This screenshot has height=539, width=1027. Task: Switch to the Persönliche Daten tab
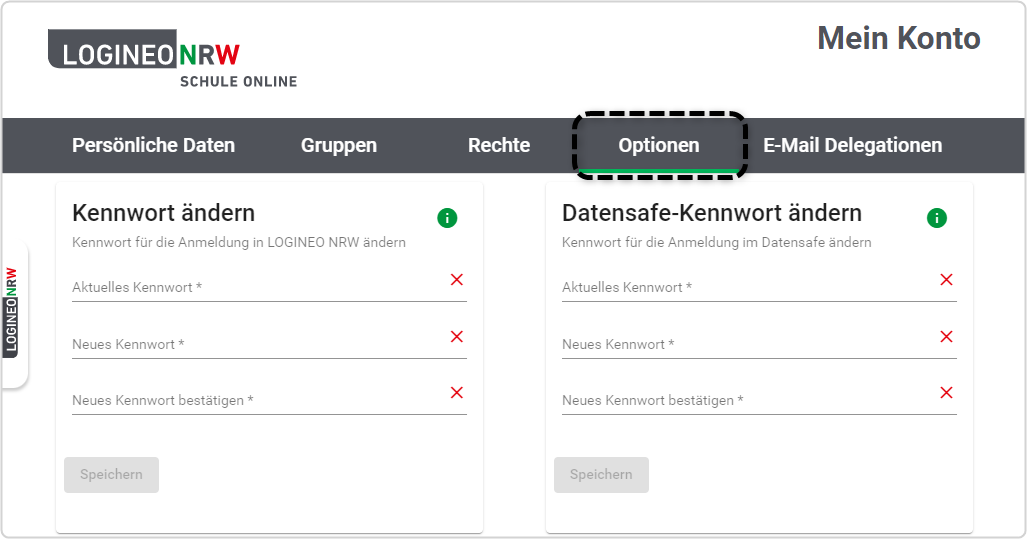(x=153, y=145)
